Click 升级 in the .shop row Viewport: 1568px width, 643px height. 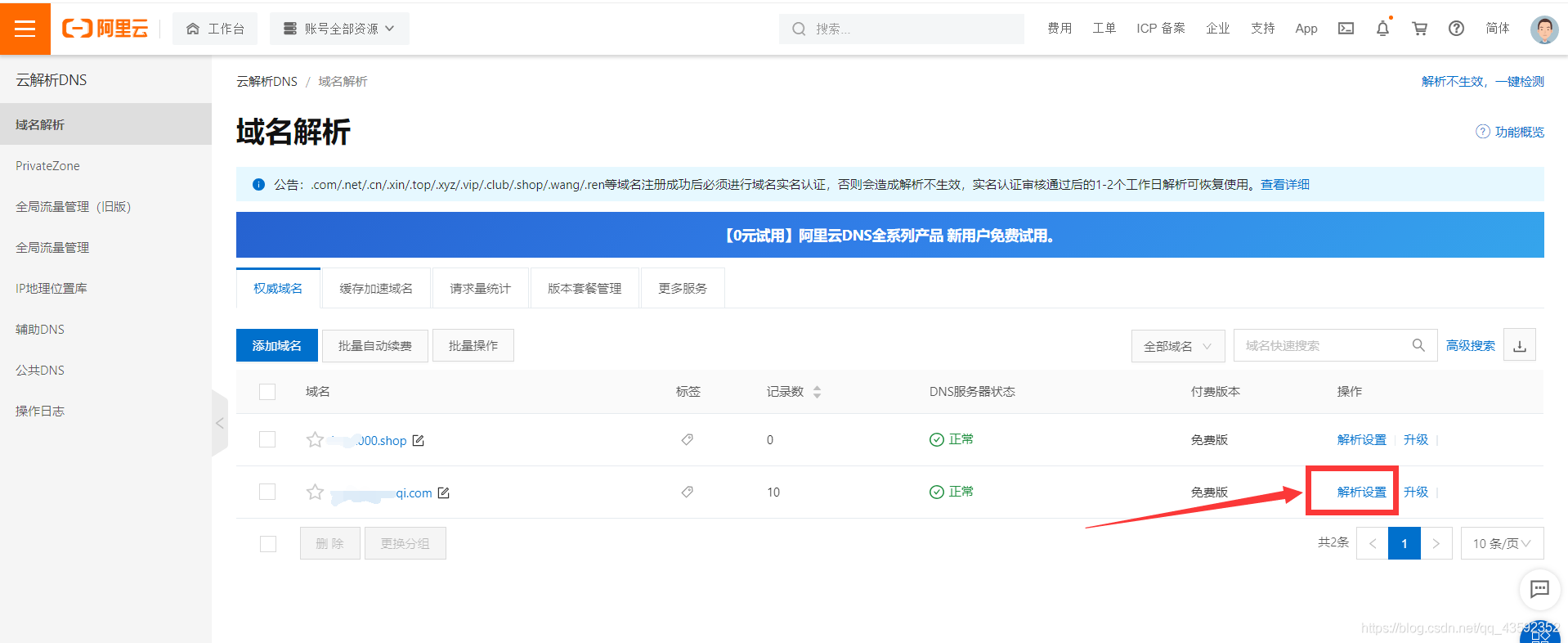click(1416, 439)
